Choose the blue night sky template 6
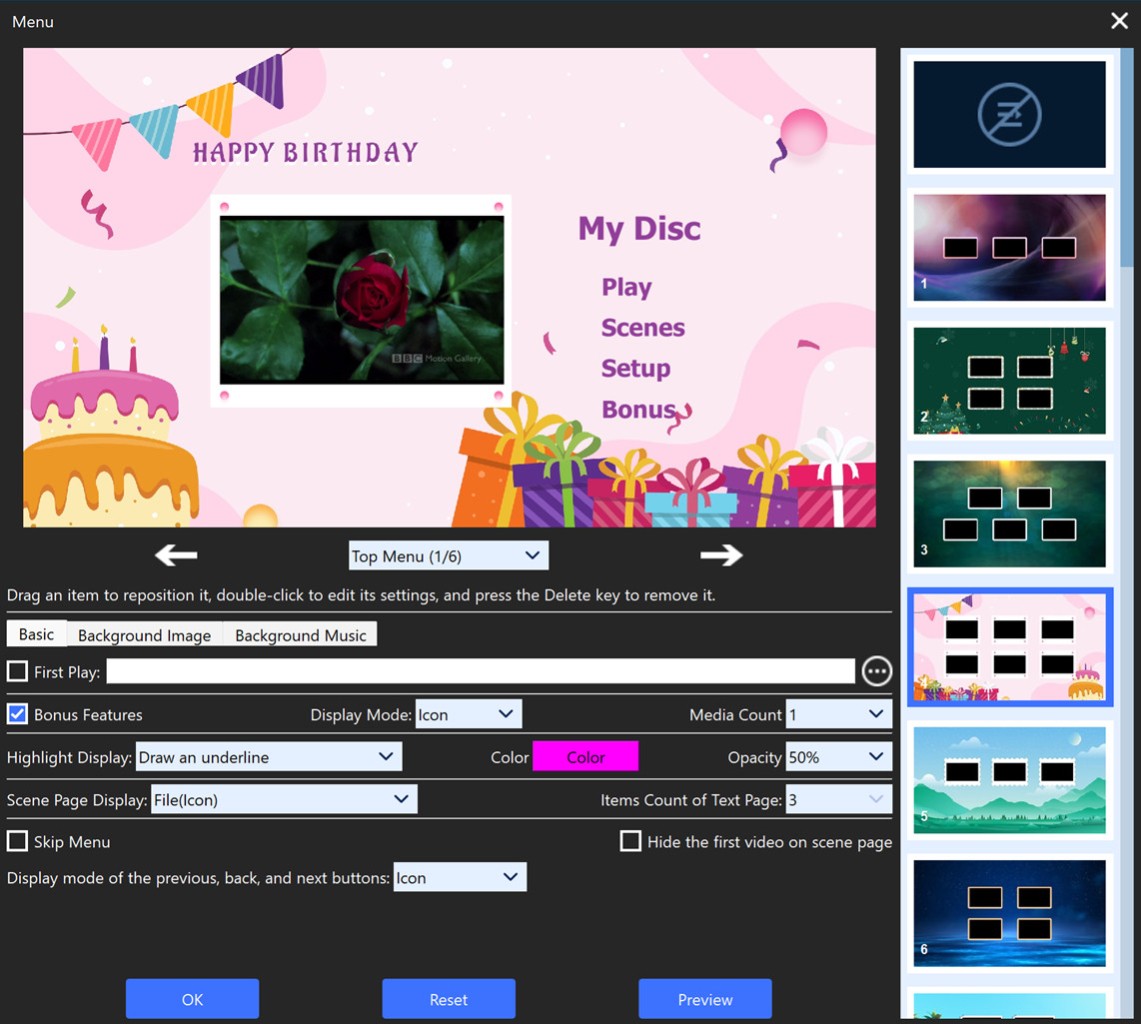This screenshot has height=1024, width=1141. (x=1009, y=913)
